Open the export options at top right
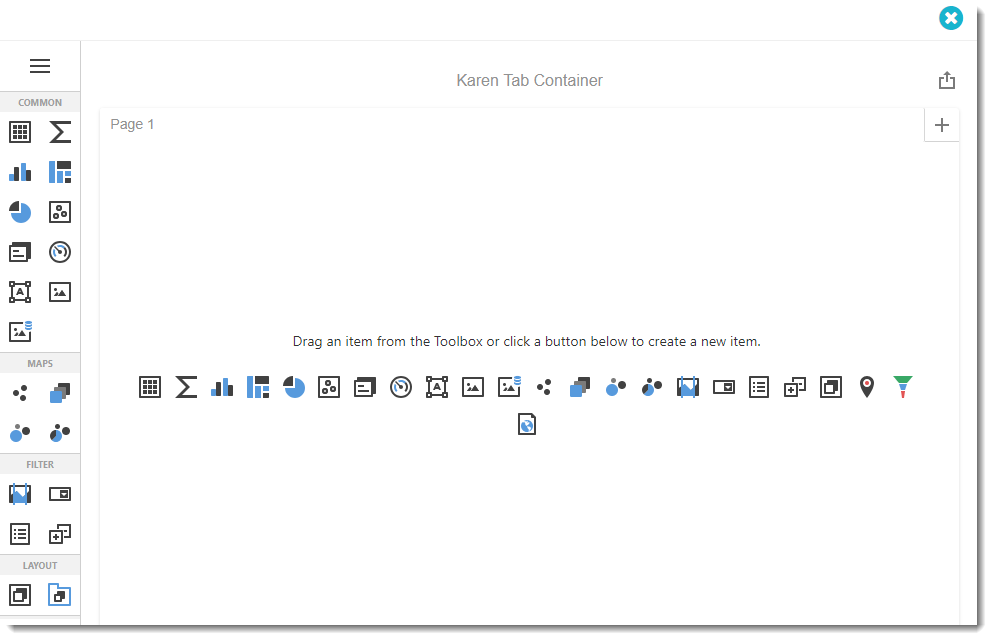The image size is (992, 640). (947, 80)
